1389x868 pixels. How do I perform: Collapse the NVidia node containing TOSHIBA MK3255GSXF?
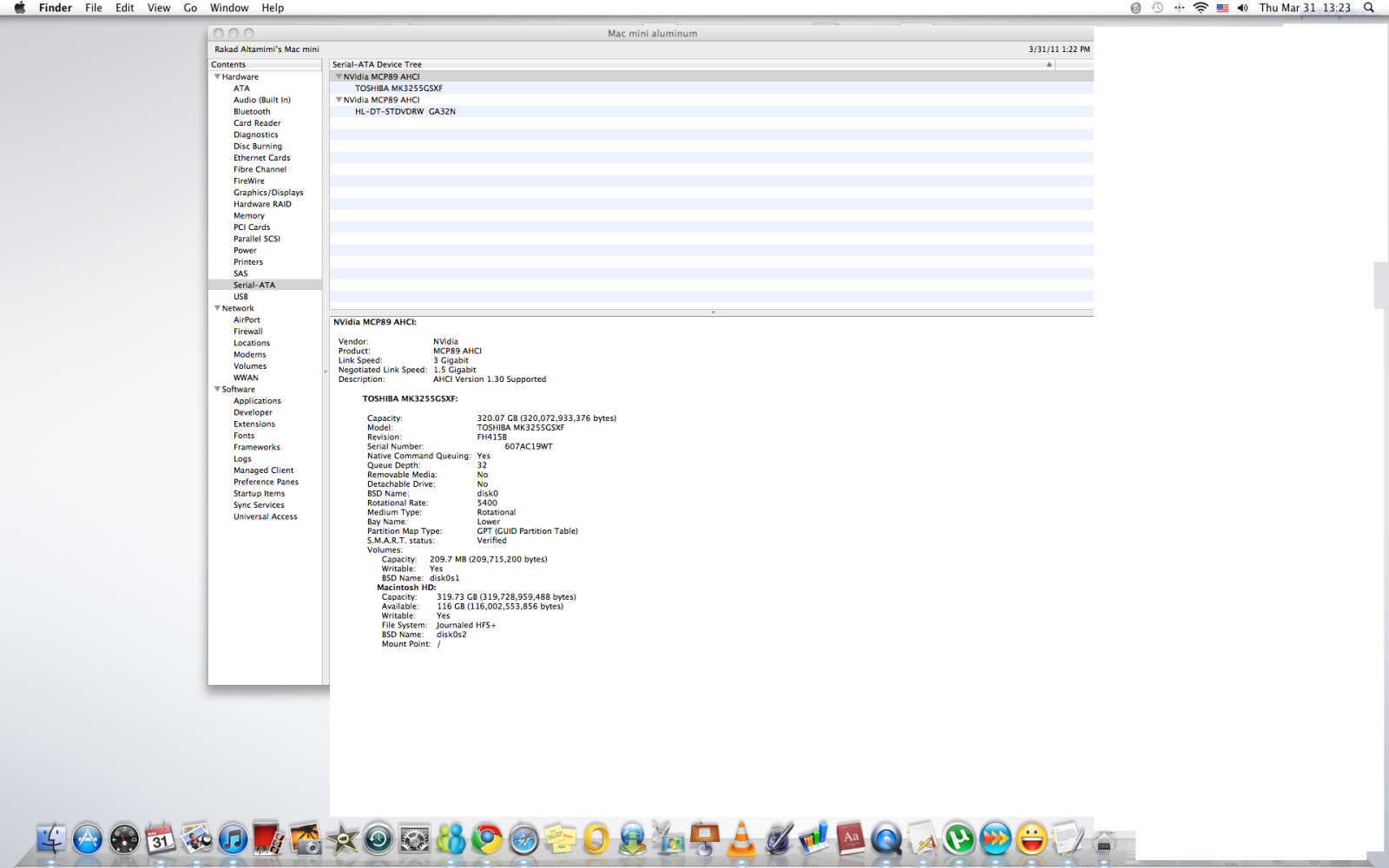[x=339, y=76]
